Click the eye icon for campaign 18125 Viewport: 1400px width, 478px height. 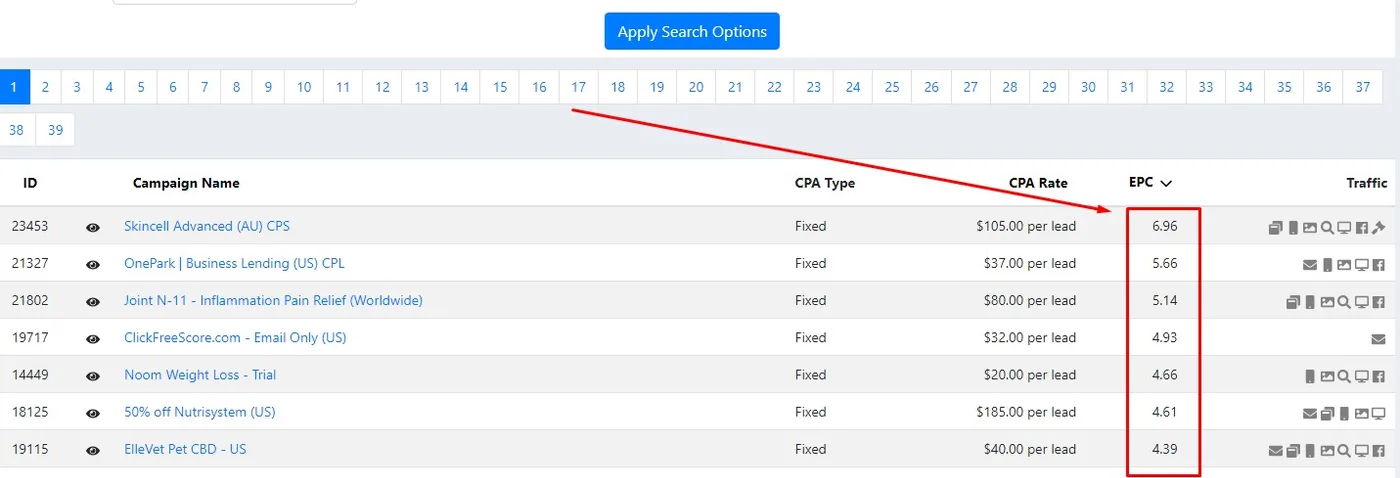93,413
